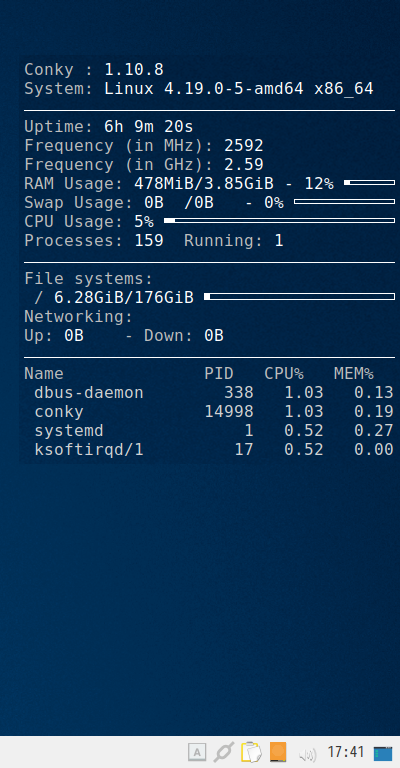Click the MEM% value 0.13
The width and height of the screenshot is (400, 768).
pos(374,393)
